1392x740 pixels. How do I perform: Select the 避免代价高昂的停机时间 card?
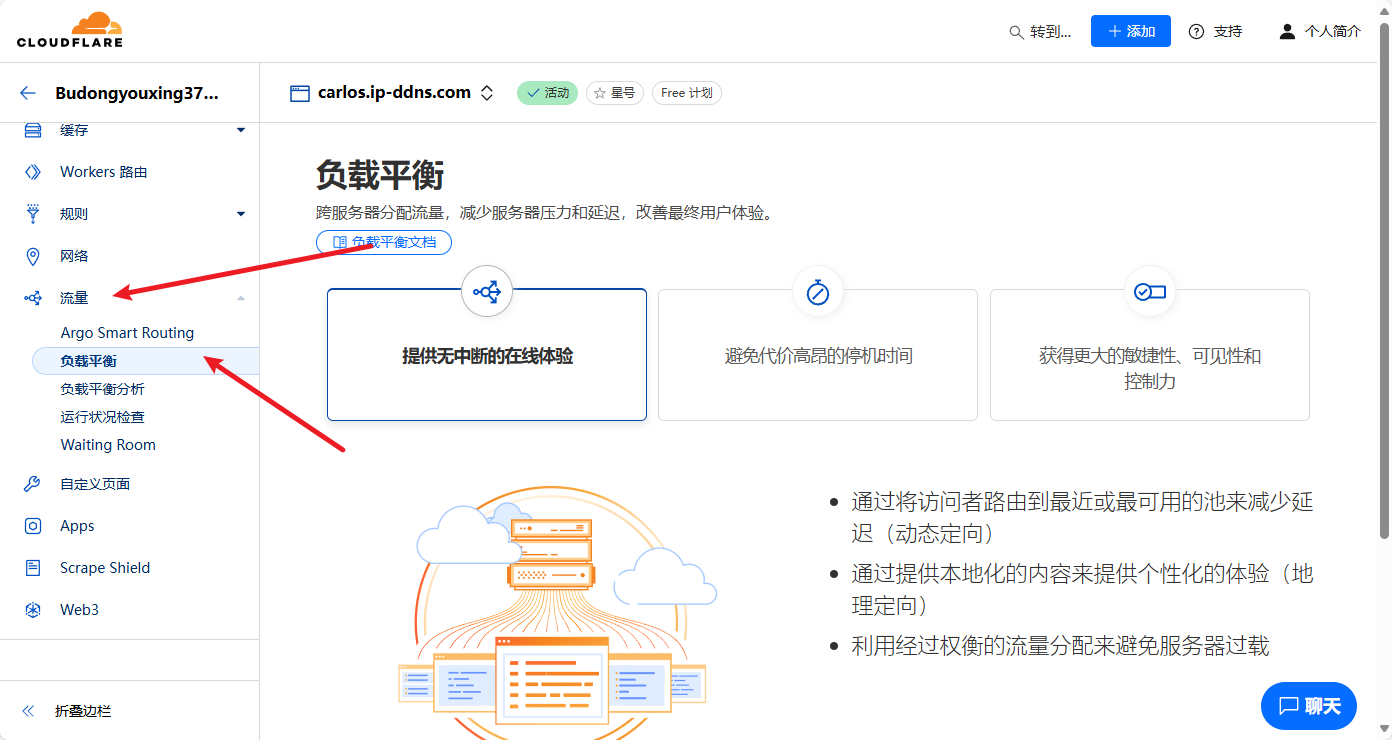pos(818,355)
